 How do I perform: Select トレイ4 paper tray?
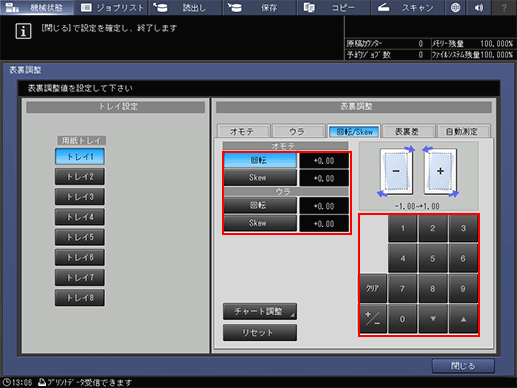click(x=80, y=217)
